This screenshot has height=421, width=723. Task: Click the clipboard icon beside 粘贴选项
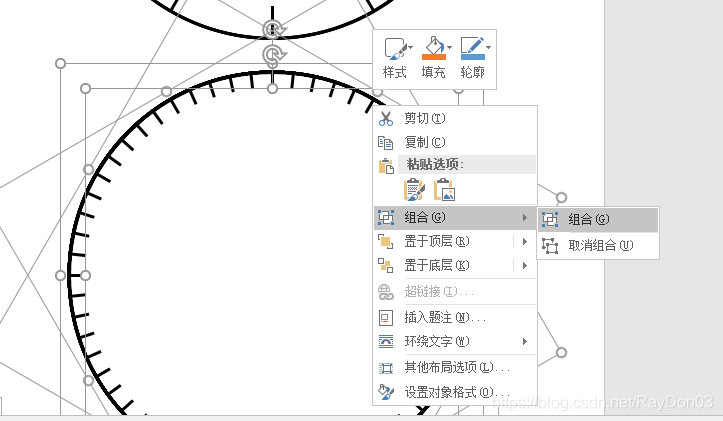click(x=386, y=166)
